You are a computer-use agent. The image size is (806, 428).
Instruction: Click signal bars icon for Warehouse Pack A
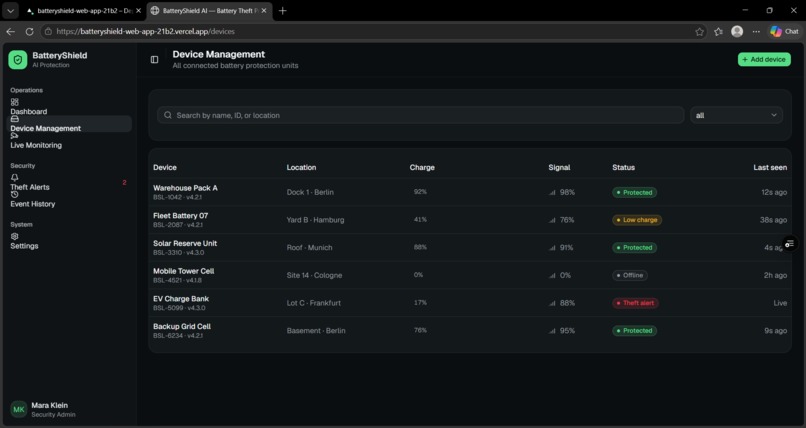pos(553,192)
